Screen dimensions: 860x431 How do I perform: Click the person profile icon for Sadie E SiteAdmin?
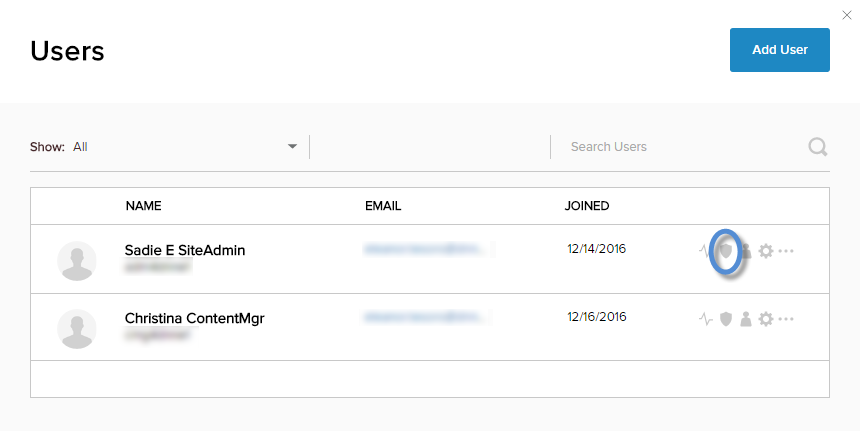pos(745,251)
